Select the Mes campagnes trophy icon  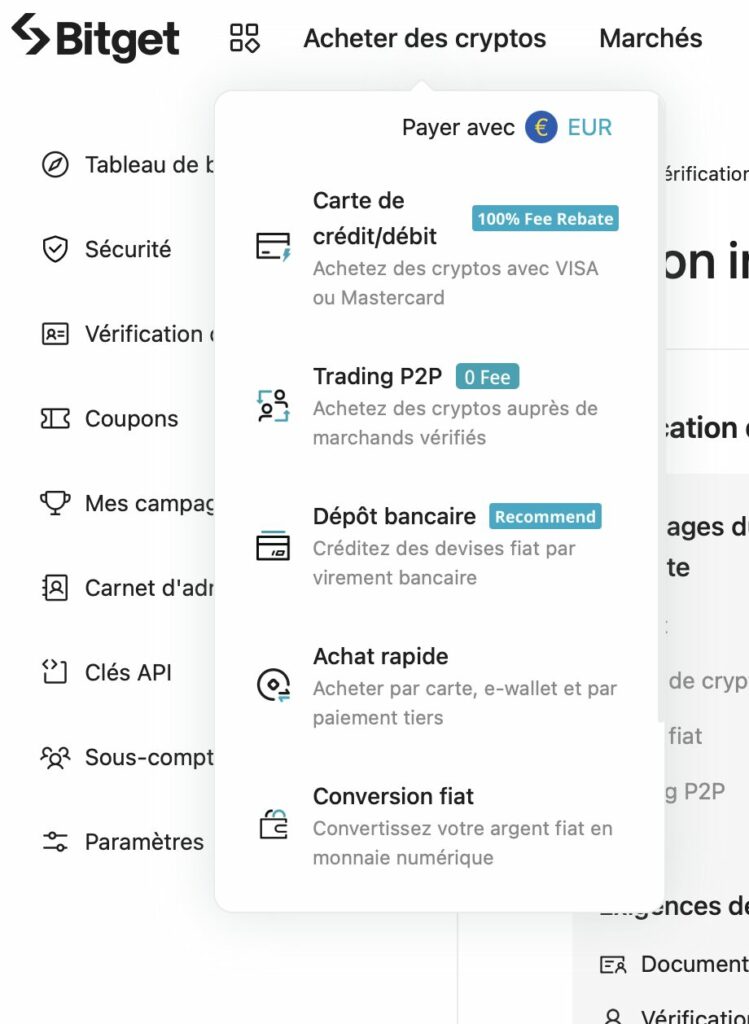click(x=53, y=503)
